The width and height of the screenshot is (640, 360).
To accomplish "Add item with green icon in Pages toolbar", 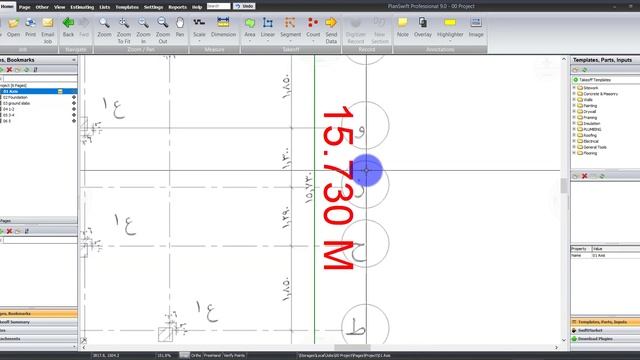I will pos(1,70).
